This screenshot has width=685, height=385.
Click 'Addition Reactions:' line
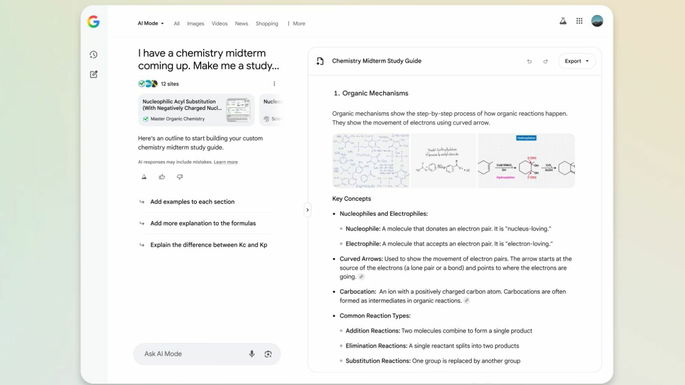[439, 331]
